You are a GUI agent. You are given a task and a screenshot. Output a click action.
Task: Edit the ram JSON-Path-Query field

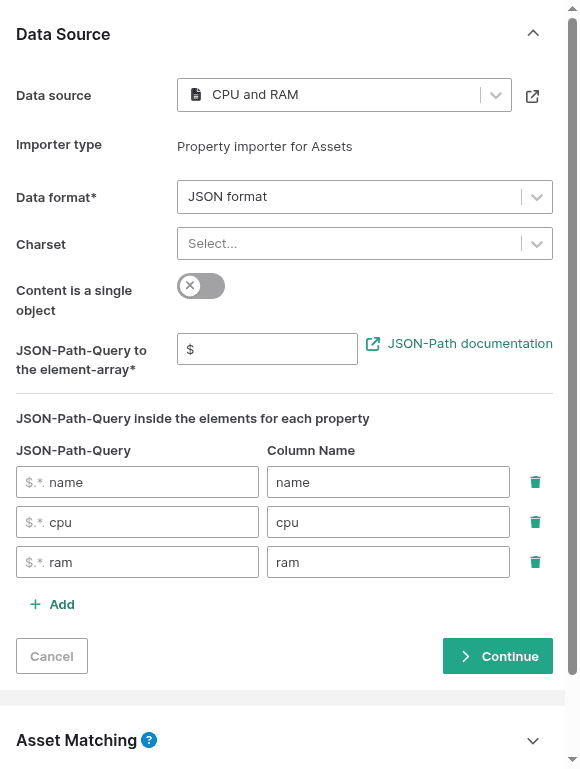pos(137,562)
